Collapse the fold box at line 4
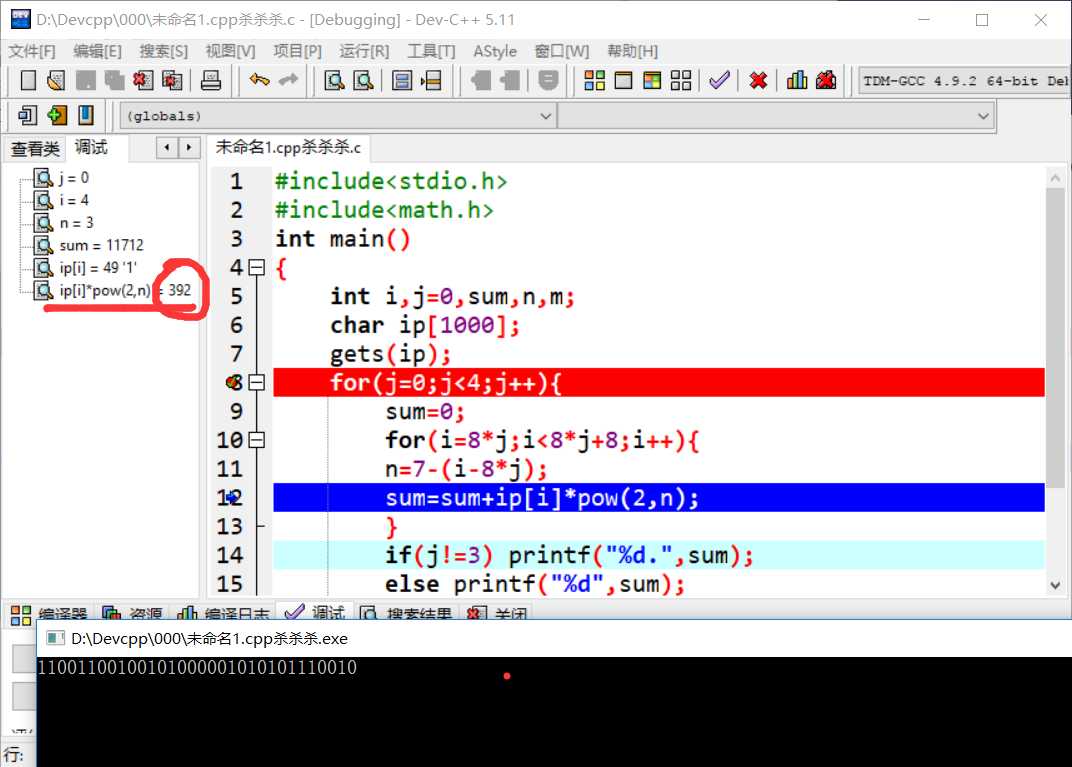1072x767 pixels. [256, 267]
